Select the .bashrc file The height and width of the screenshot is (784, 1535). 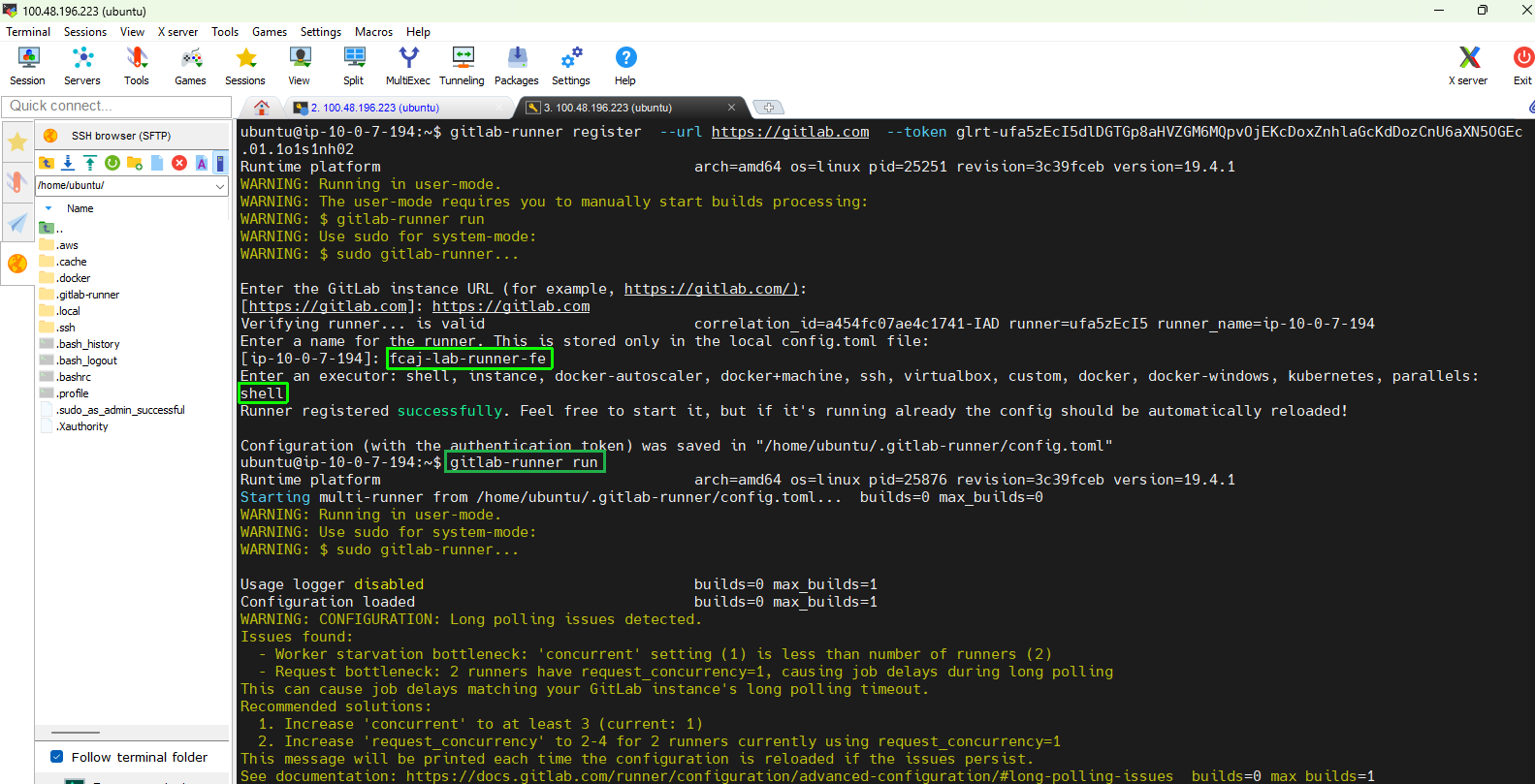(x=74, y=377)
